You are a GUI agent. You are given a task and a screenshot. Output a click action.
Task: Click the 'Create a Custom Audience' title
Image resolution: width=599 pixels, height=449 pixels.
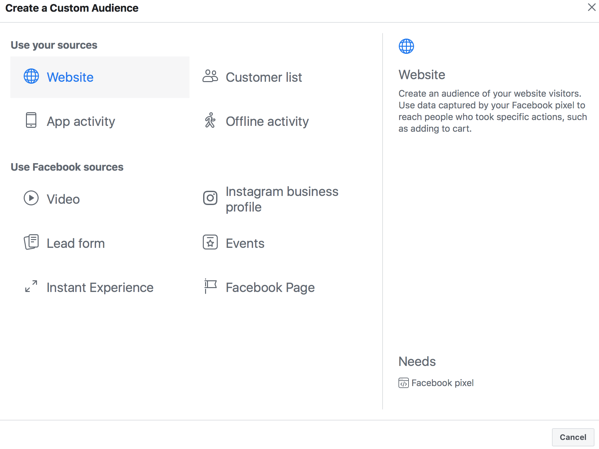pyautogui.click(x=72, y=8)
